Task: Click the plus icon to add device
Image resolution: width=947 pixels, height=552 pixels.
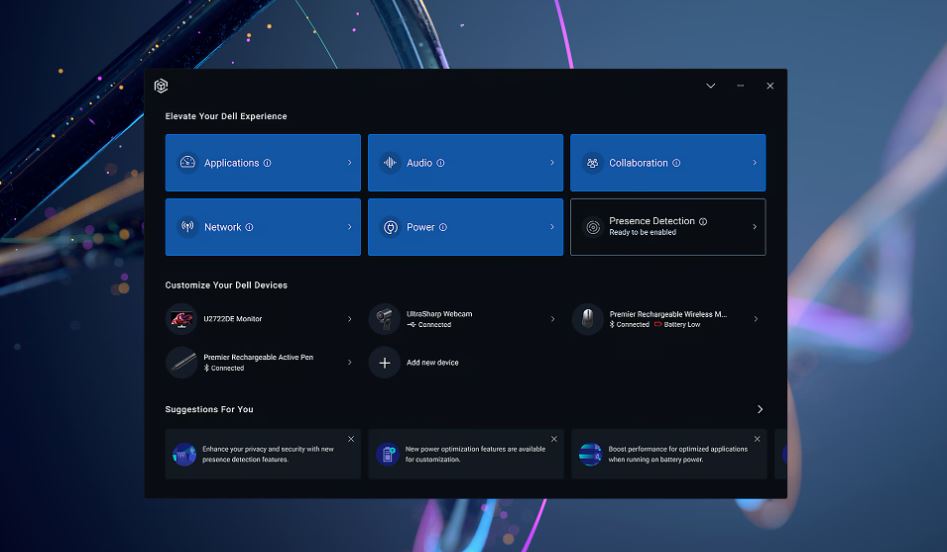Action: pos(384,362)
